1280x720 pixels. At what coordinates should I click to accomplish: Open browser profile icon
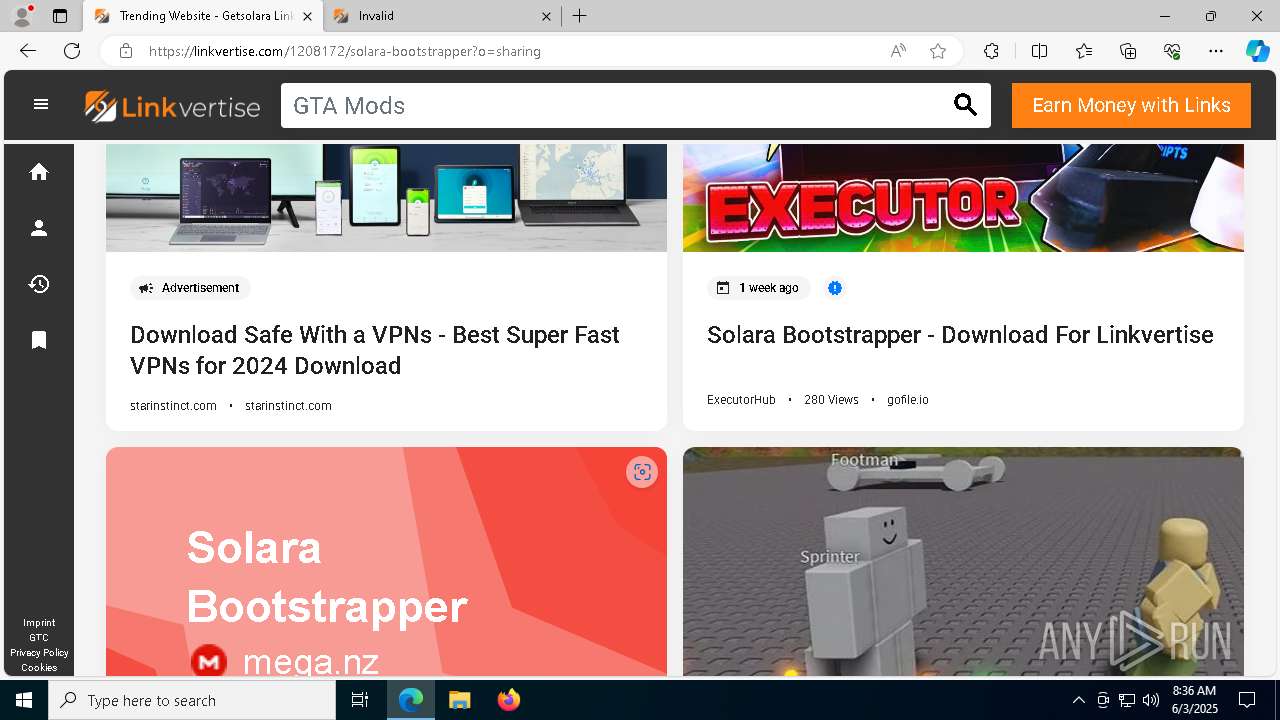[22, 16]
